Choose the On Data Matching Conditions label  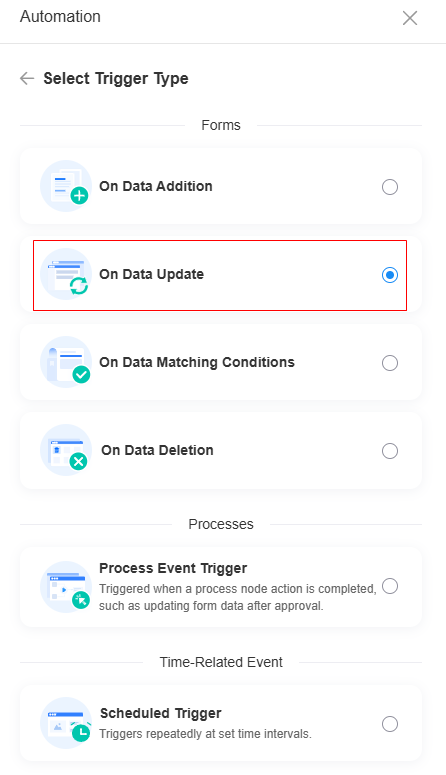197,362
